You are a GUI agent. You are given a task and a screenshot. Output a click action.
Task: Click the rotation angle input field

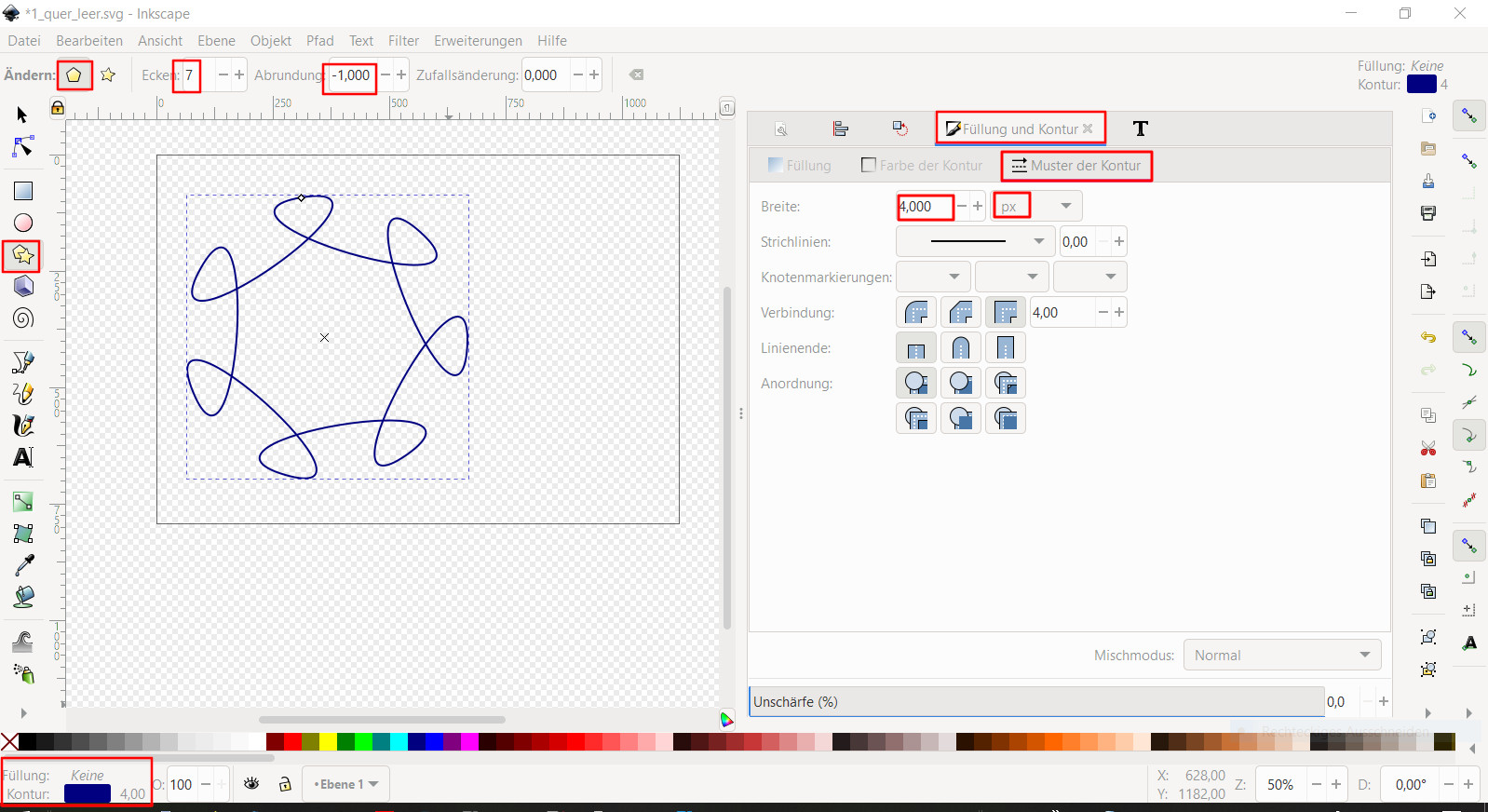tap(1412, 784)
